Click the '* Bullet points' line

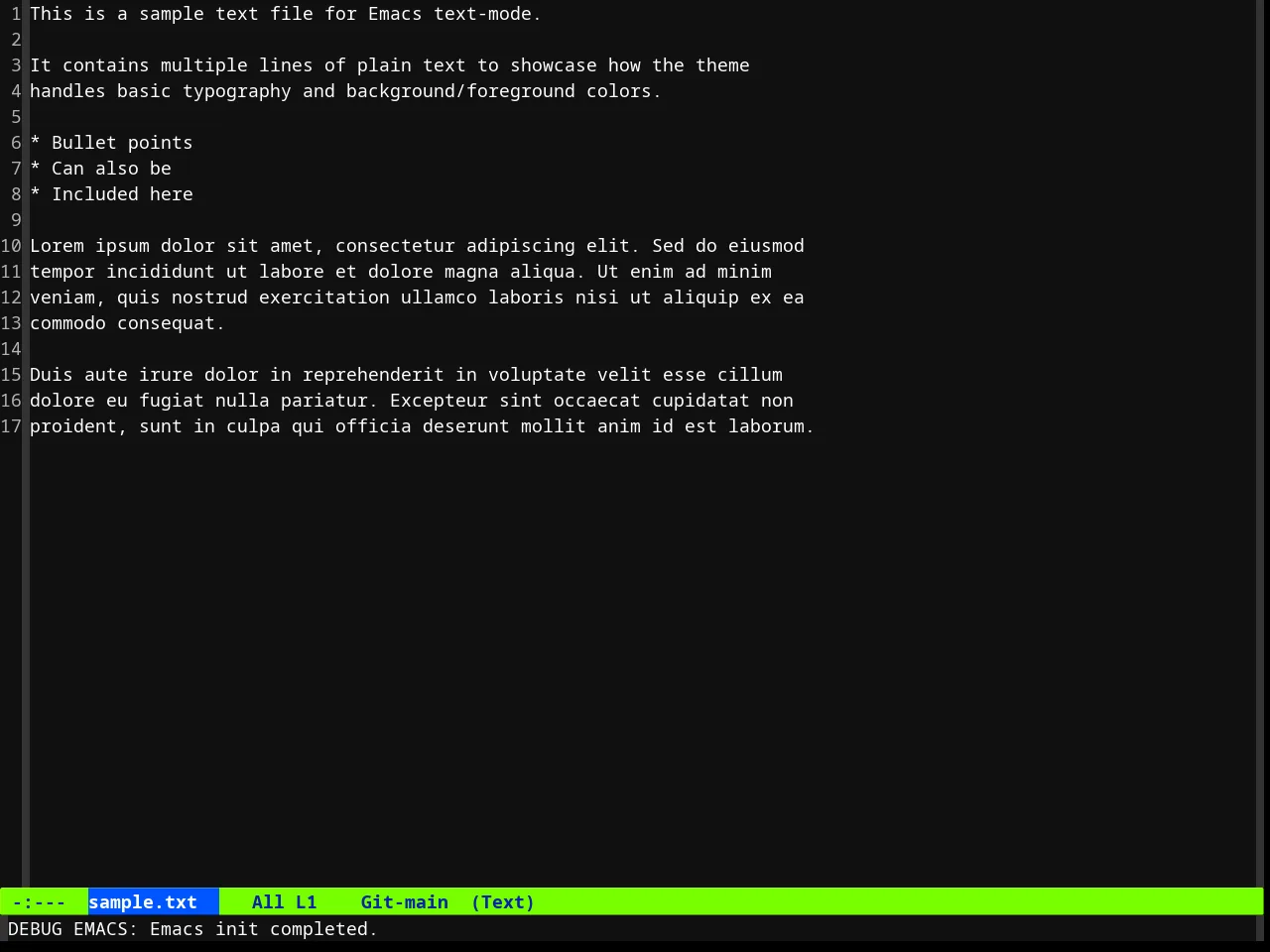(x=111, y=143)
